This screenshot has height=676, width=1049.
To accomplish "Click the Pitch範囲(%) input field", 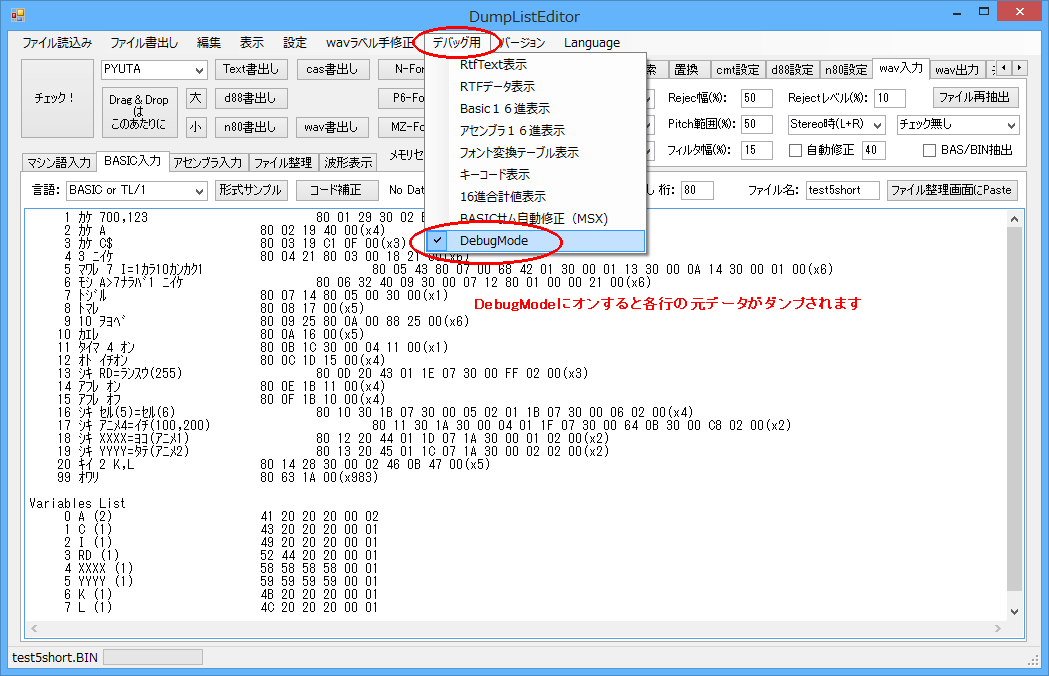I will pyautogui.click(x=757, y=124).
